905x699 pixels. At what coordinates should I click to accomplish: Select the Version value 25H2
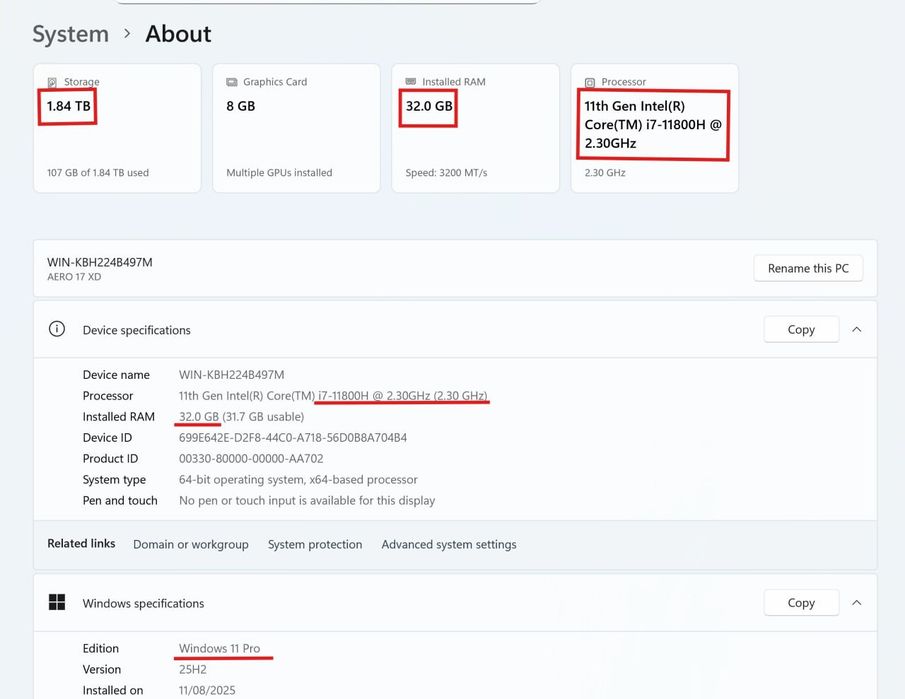[193, 670]
